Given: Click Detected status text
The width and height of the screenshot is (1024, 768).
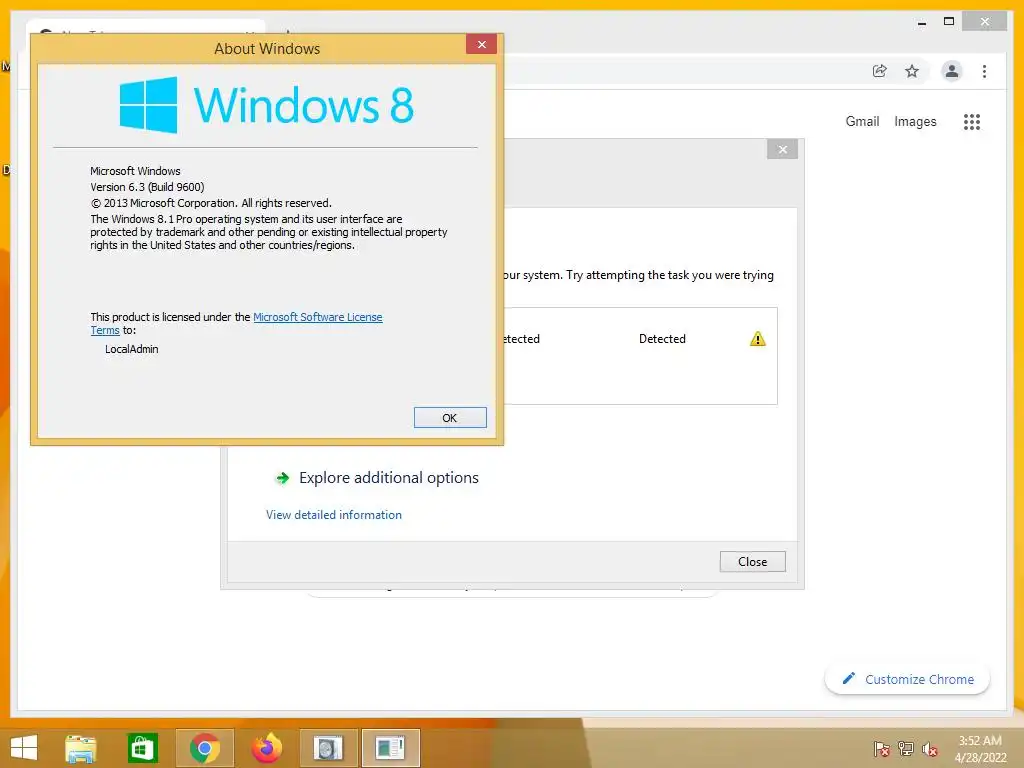Looking at the screenshot, I should pyautogui.click(x=662, y=339).
